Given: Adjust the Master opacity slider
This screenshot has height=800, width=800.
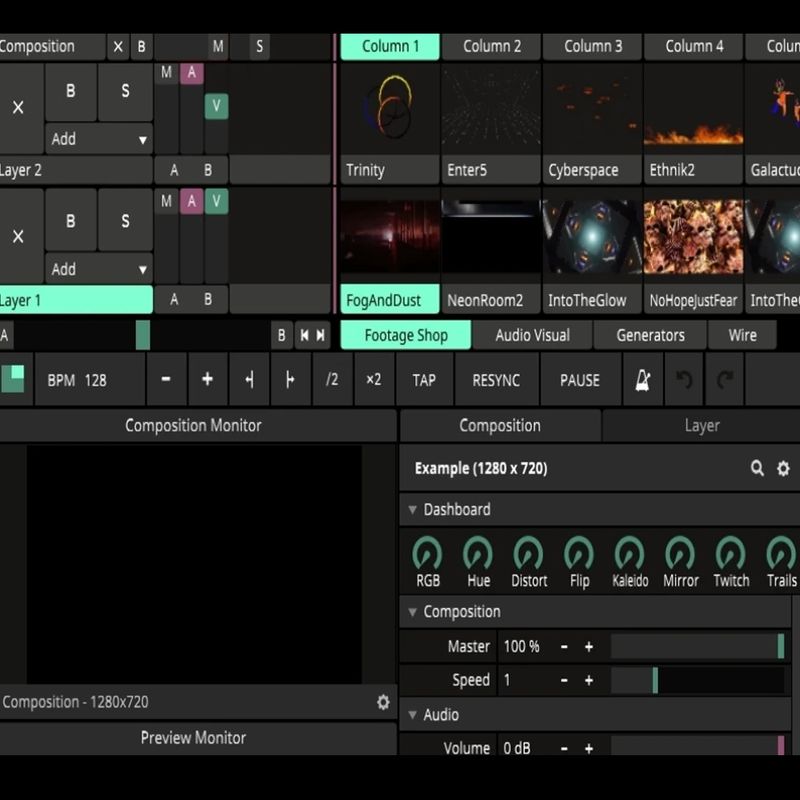Looking at the screenshot, I should [696, 646].
